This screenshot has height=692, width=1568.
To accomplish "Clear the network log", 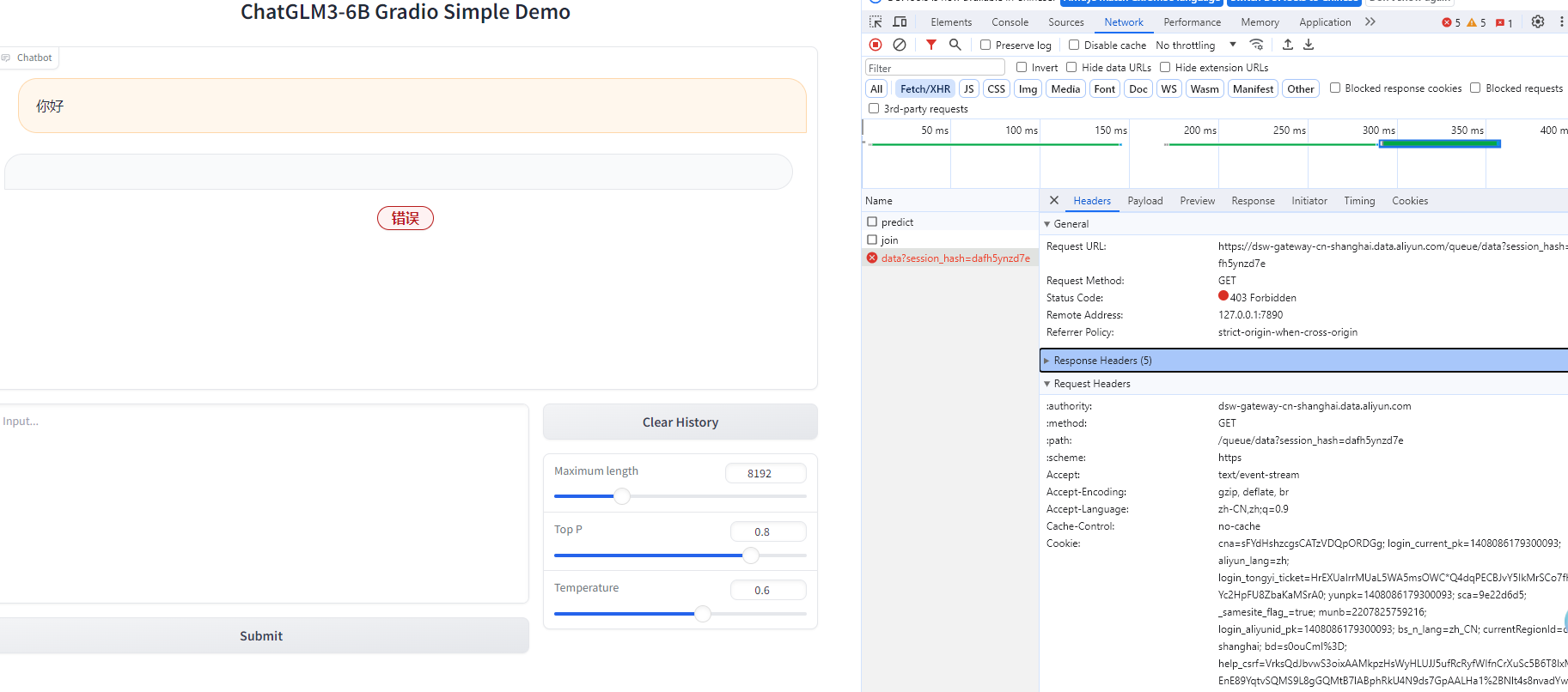I will pyautogui.click(x=900, y=45).
